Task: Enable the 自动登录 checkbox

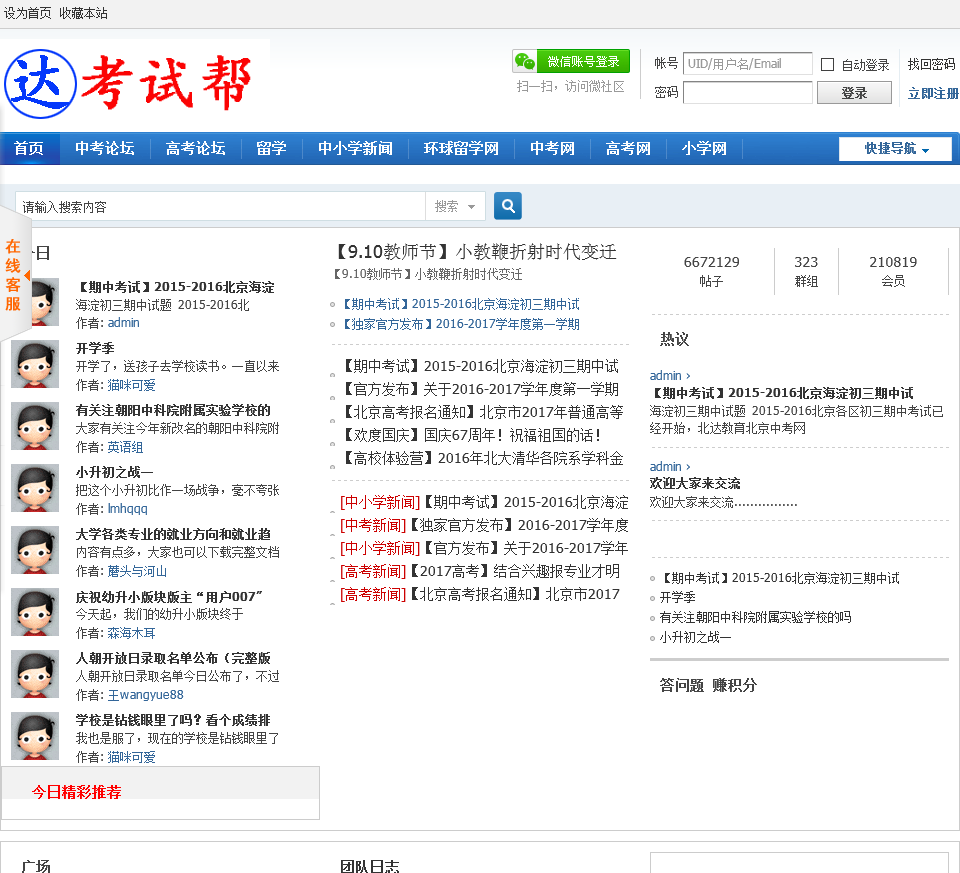Action: pos(827,65)
